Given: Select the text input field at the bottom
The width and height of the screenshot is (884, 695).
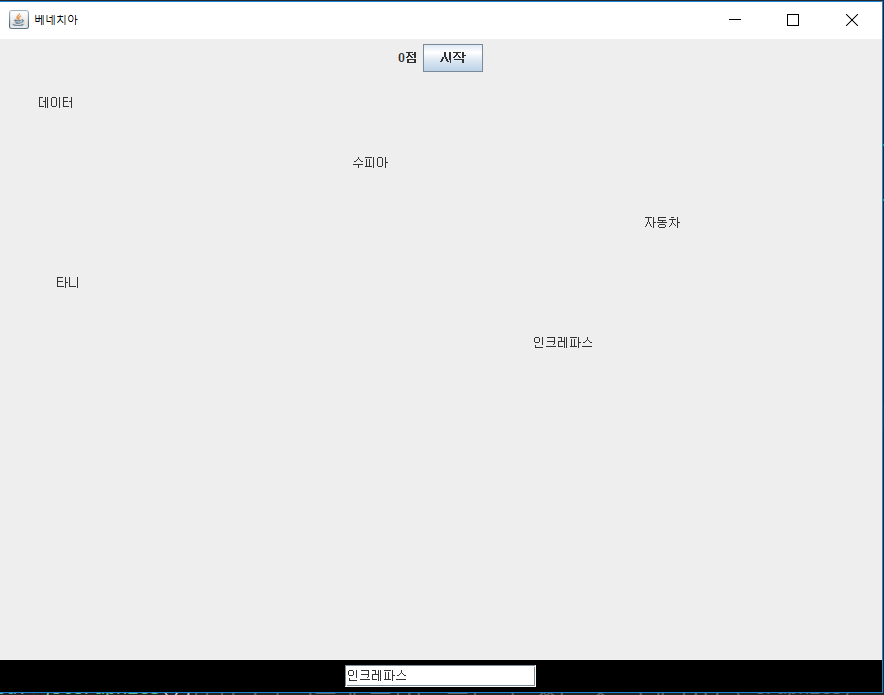Looking at the screenshot, I should point(440,675).
